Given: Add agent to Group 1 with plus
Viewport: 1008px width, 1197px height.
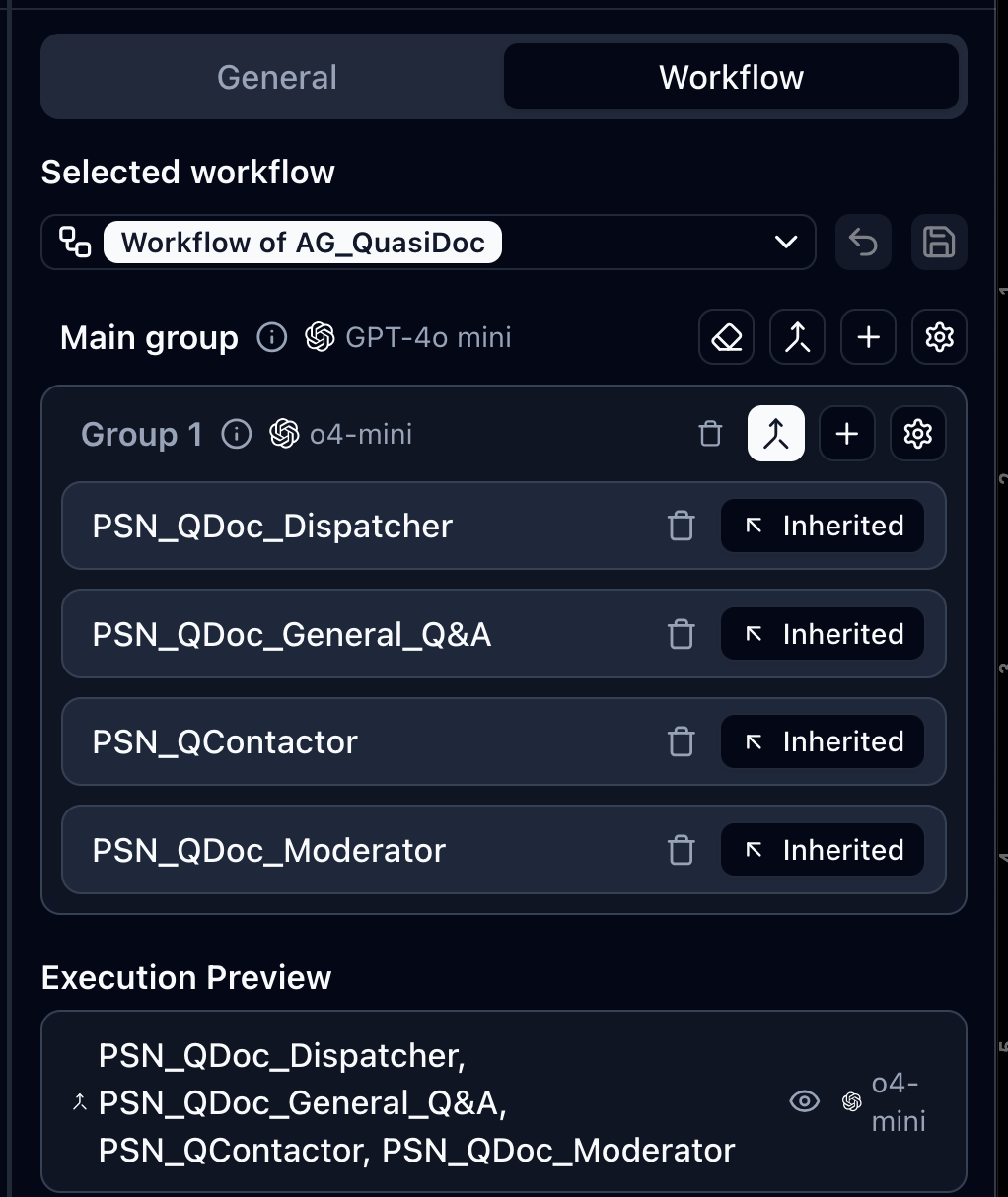Looking at the screenshot, I should (847, 434).
